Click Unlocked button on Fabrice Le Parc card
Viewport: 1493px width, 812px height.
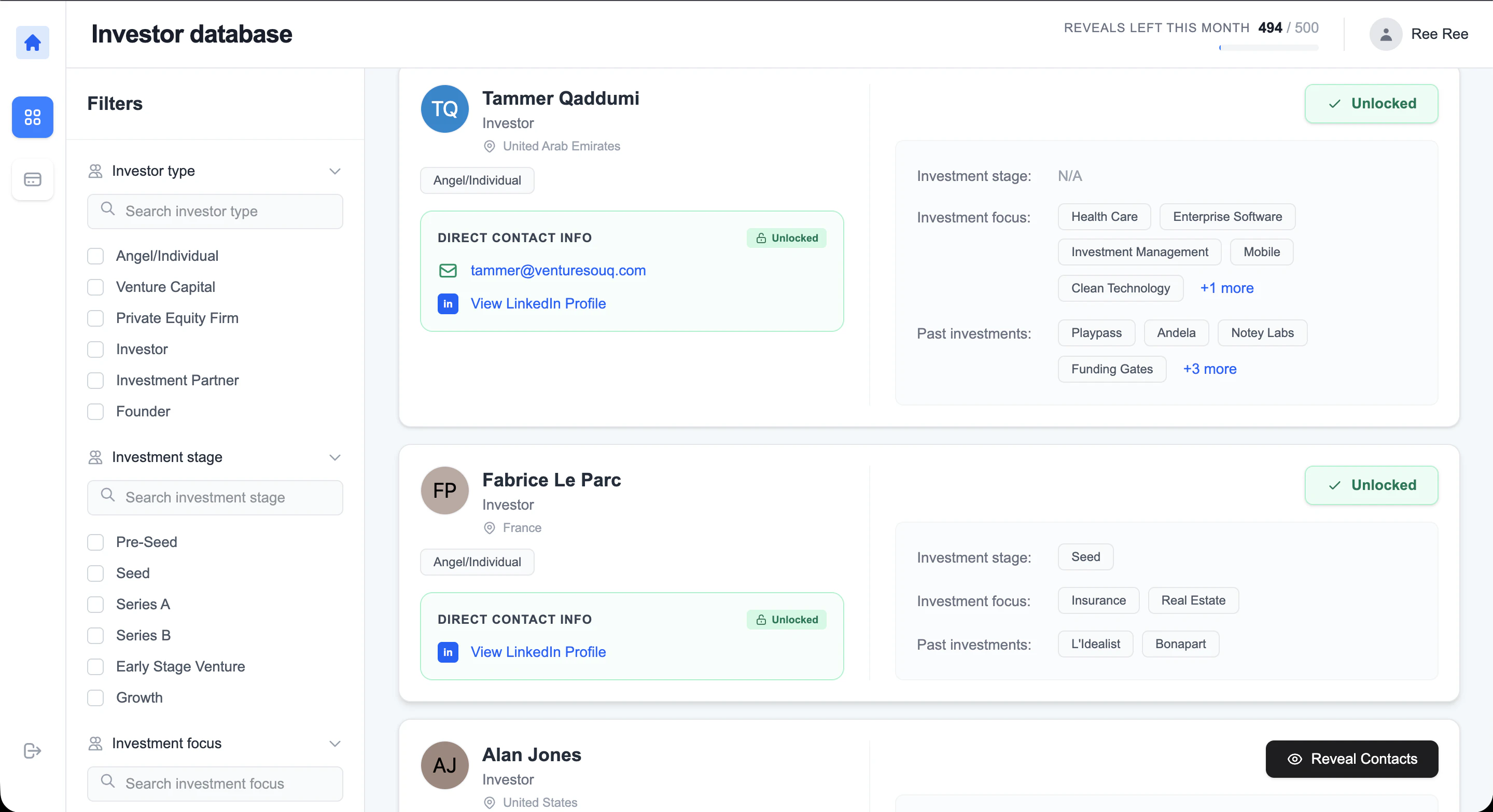click(x=1371, y=485)
